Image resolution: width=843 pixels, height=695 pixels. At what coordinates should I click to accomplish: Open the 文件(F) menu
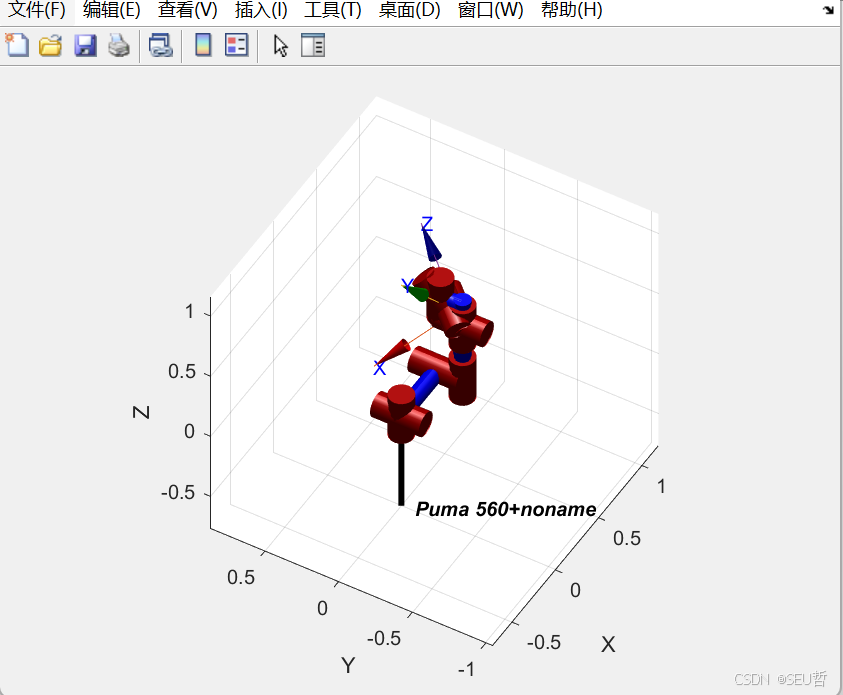37,10
